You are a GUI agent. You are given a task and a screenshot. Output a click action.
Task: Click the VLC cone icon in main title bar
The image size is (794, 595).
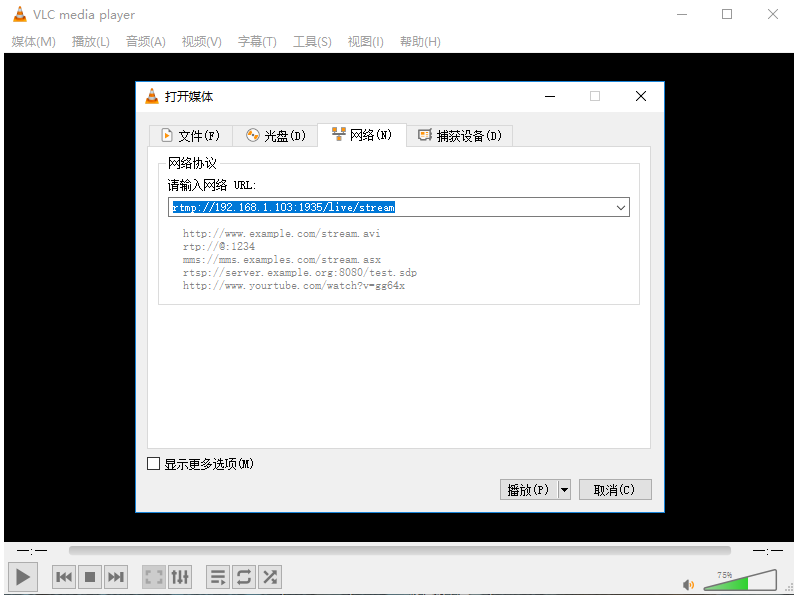pos(20,14)
